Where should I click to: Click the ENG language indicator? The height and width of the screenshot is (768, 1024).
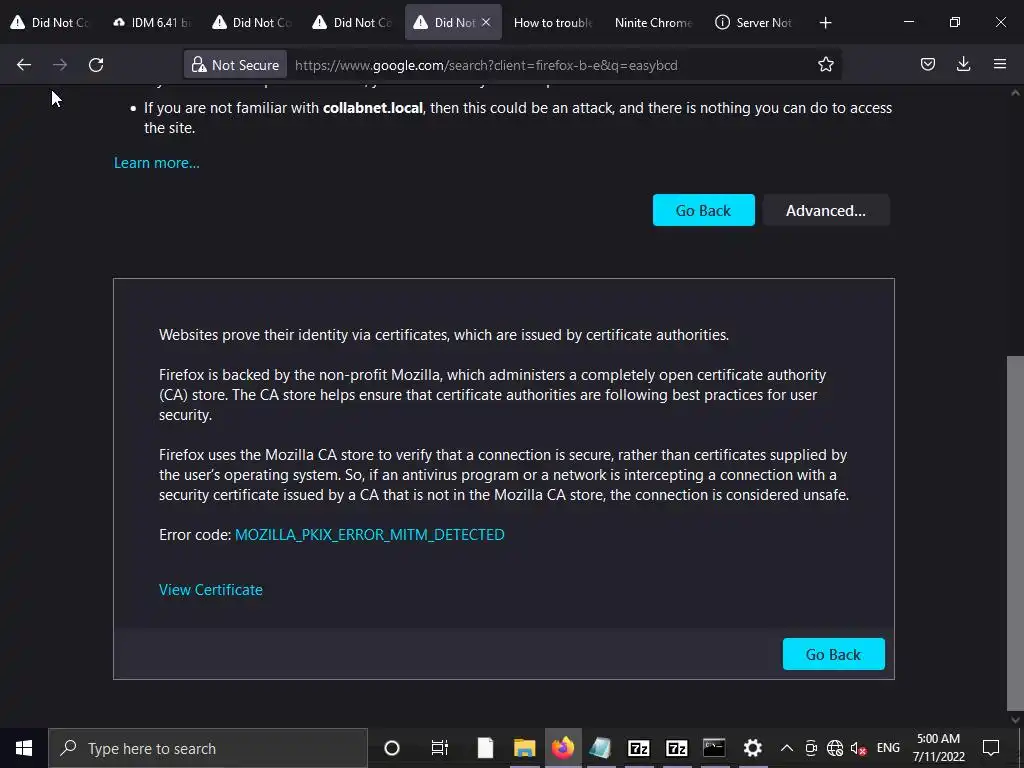click(888, 748)
